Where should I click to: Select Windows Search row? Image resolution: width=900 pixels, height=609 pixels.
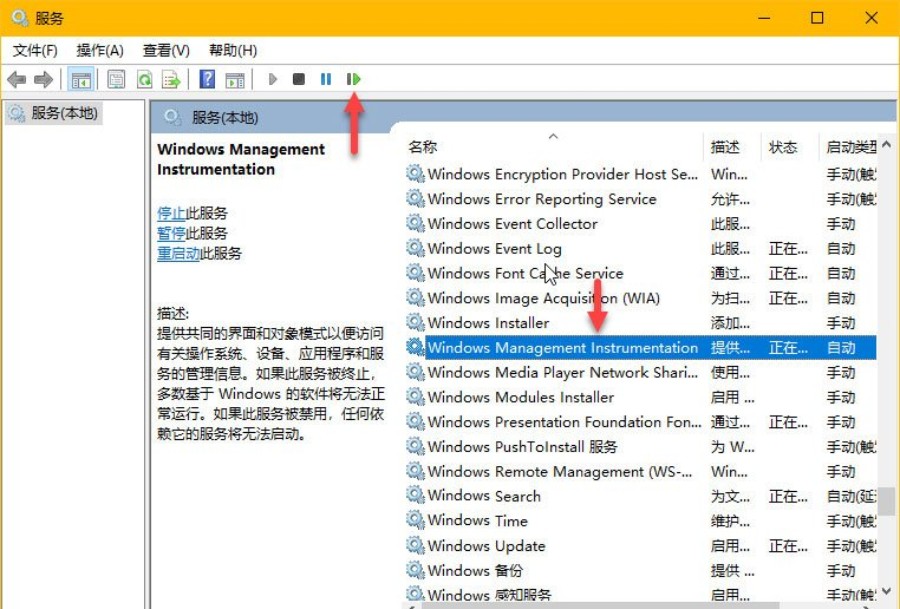(x=641, y=496)
